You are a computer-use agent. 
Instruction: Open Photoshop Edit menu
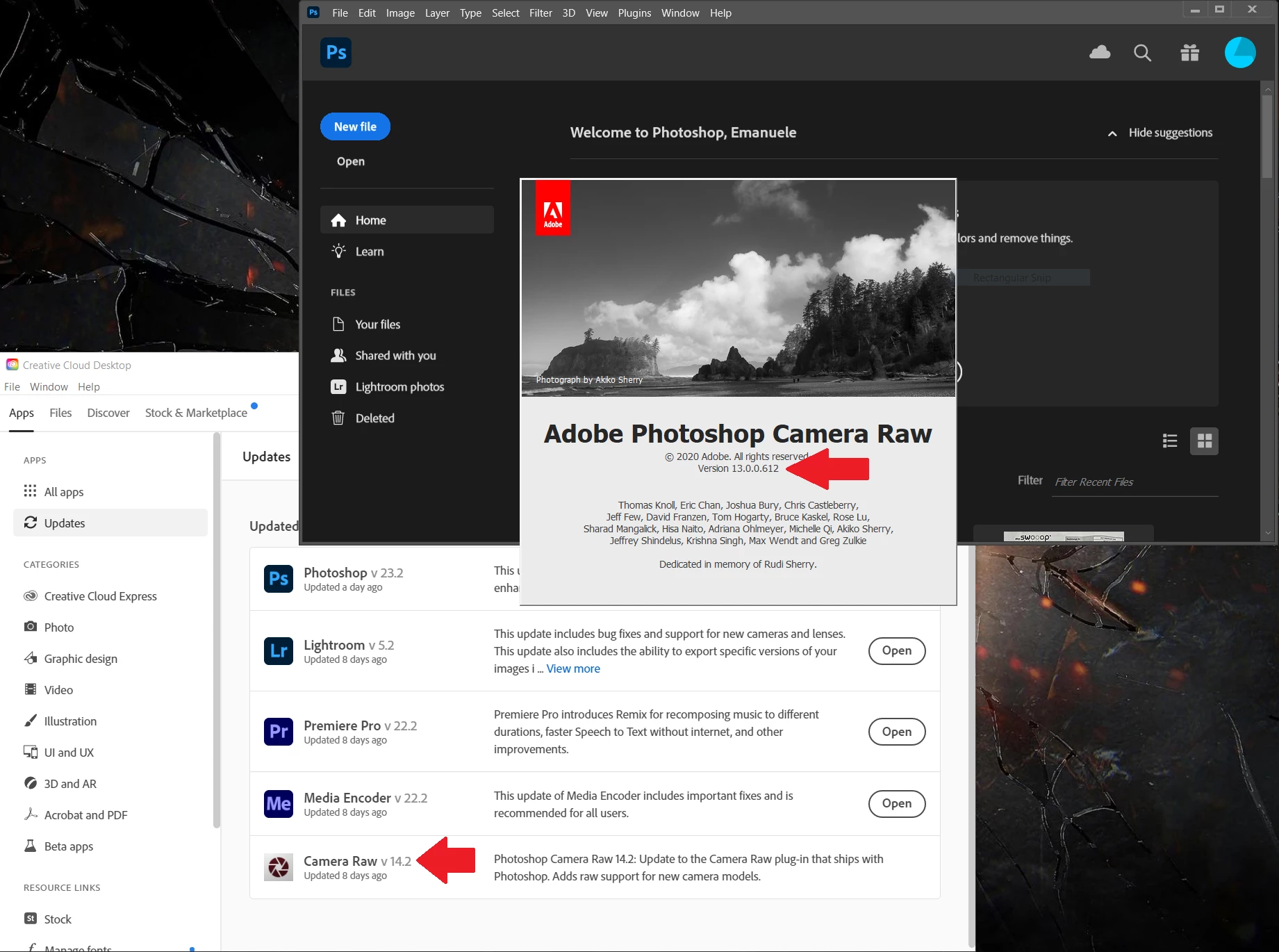(x=367, y=13)
